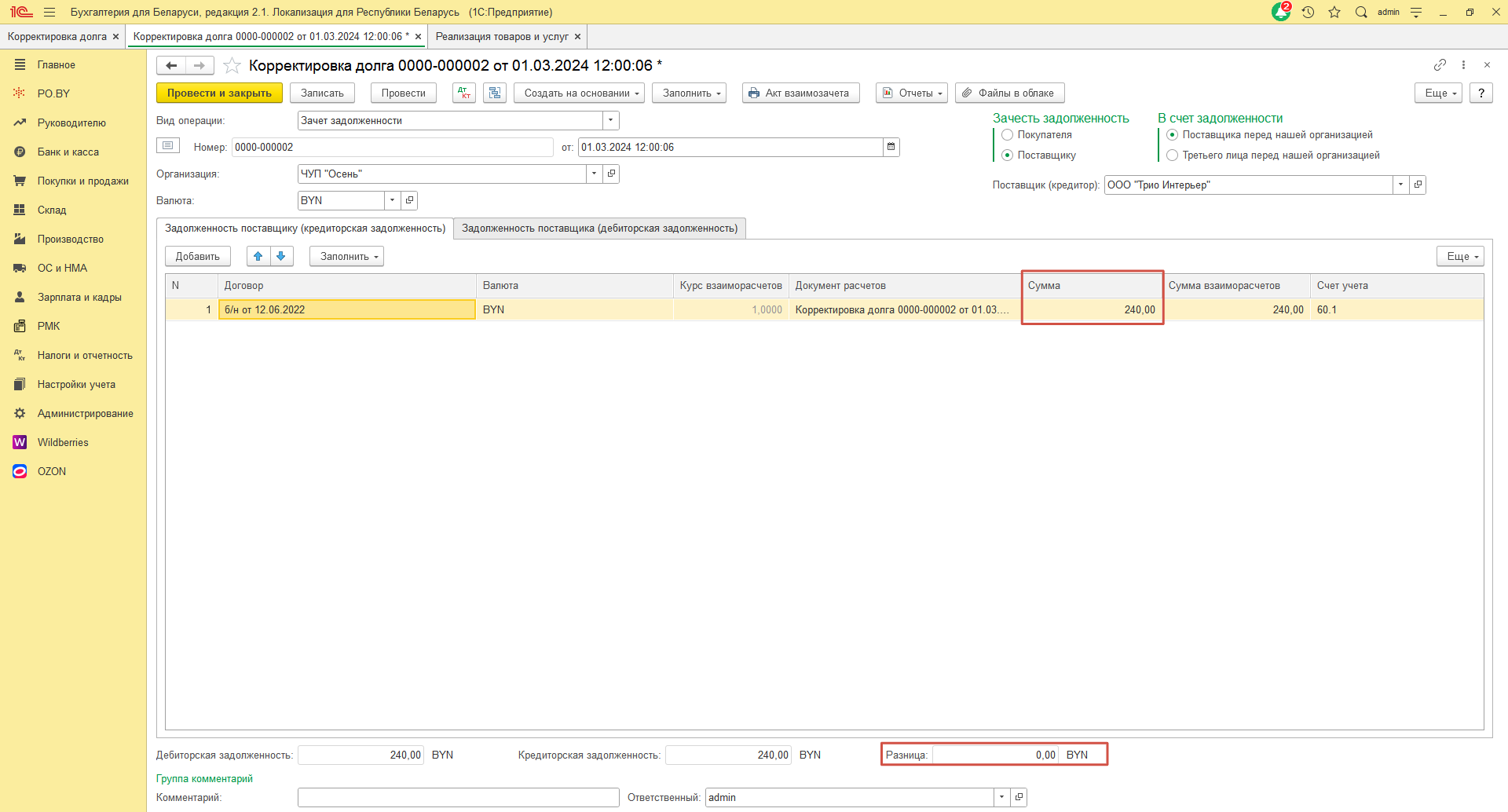Select Покупателя radio button
Image resolution: width=1508 pixels, height=812 pixels.
click(1007, 135)
